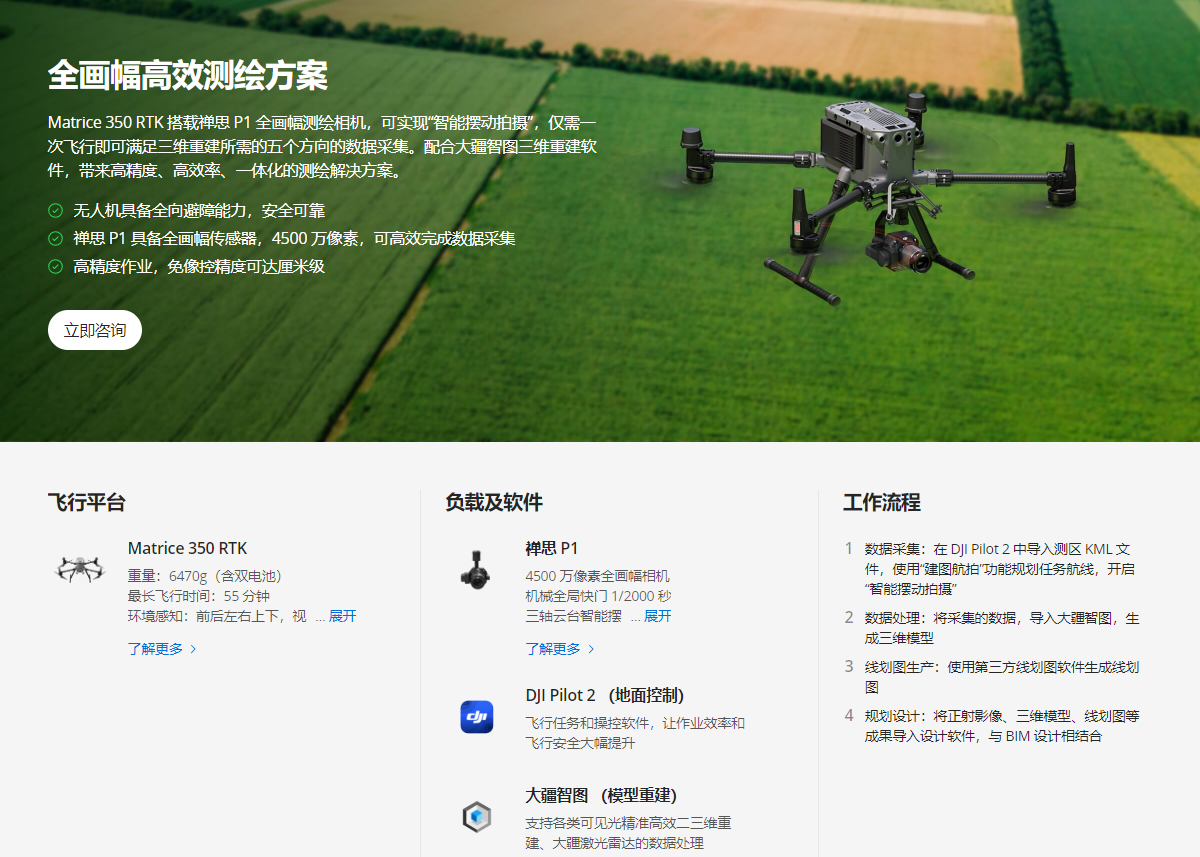Click the 大疆智图 (模型重建) title
The height and width of the screenshot is (857, 1200).
click(x=601, y=795)
